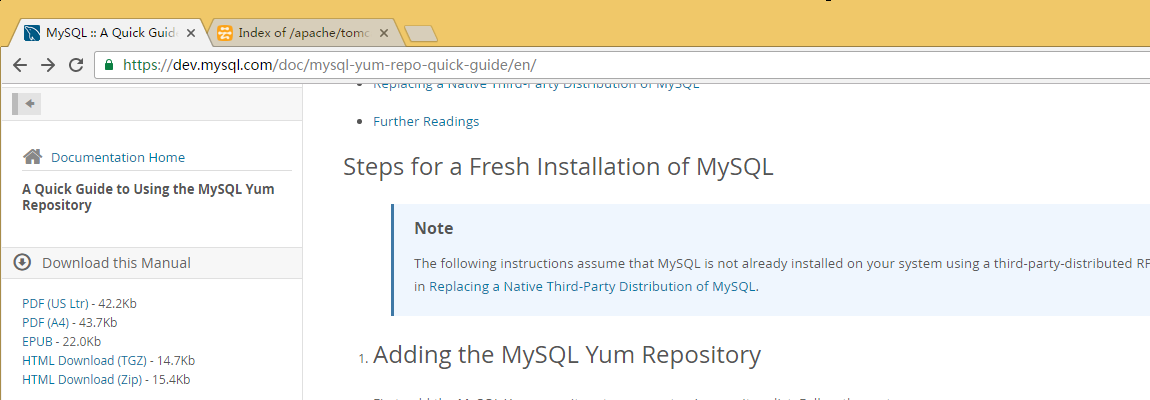Download the EPUB manual
Viewport: 1150px width, 400px height.
coord(37,341)
